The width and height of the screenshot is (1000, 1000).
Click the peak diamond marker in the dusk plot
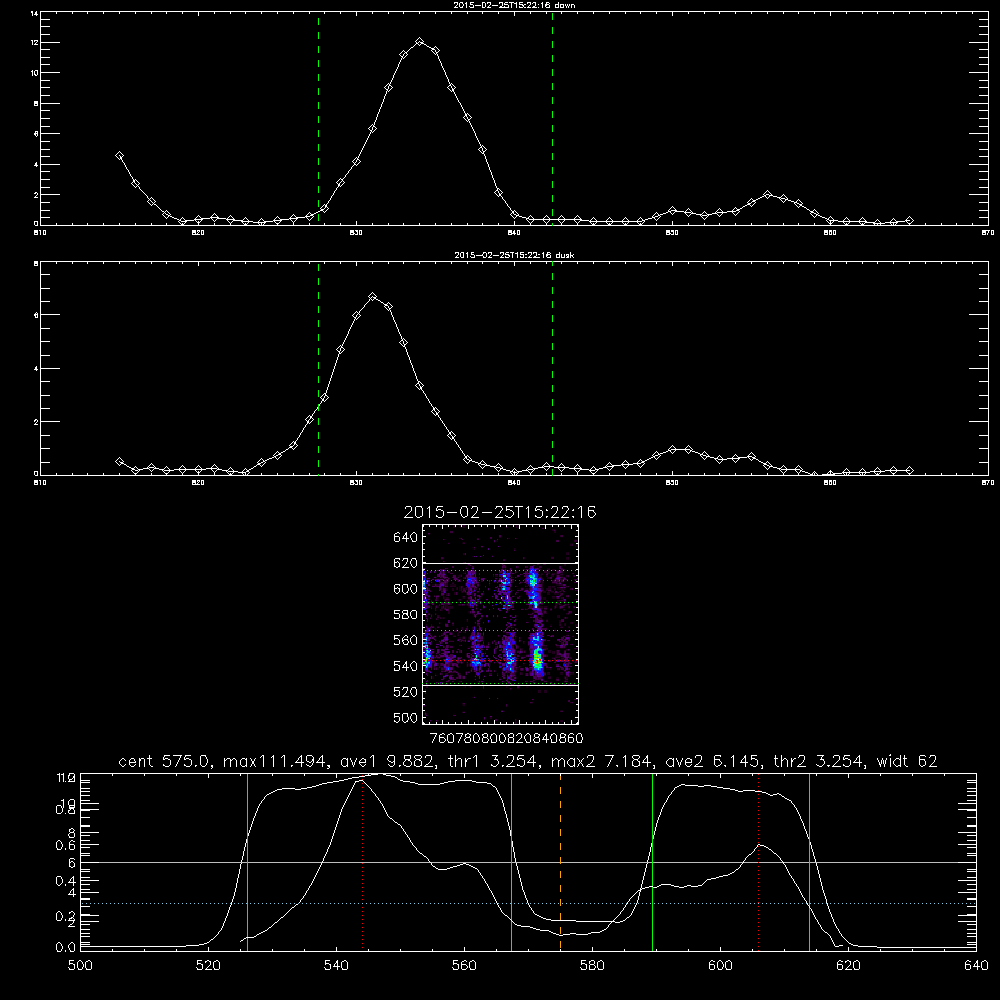[372, 297]
